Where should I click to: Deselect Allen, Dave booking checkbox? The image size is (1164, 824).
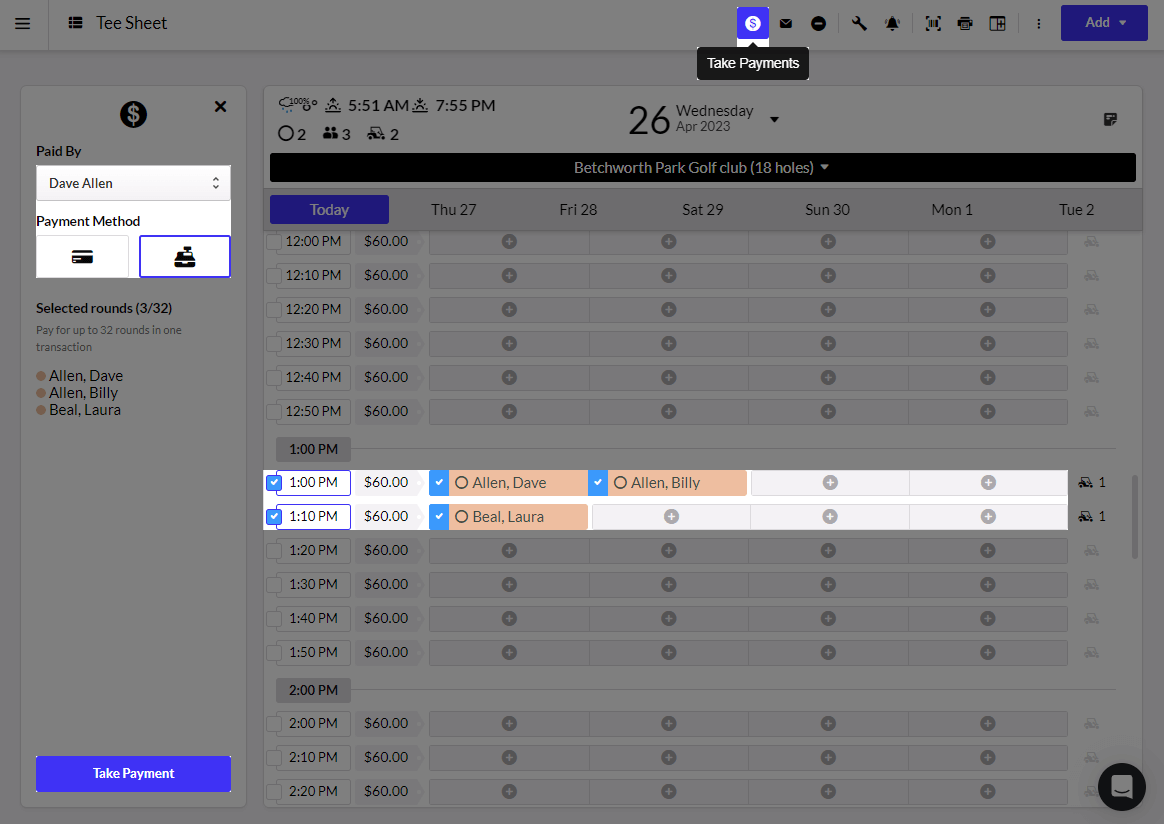pyautogui.click(x=439, y=483)
